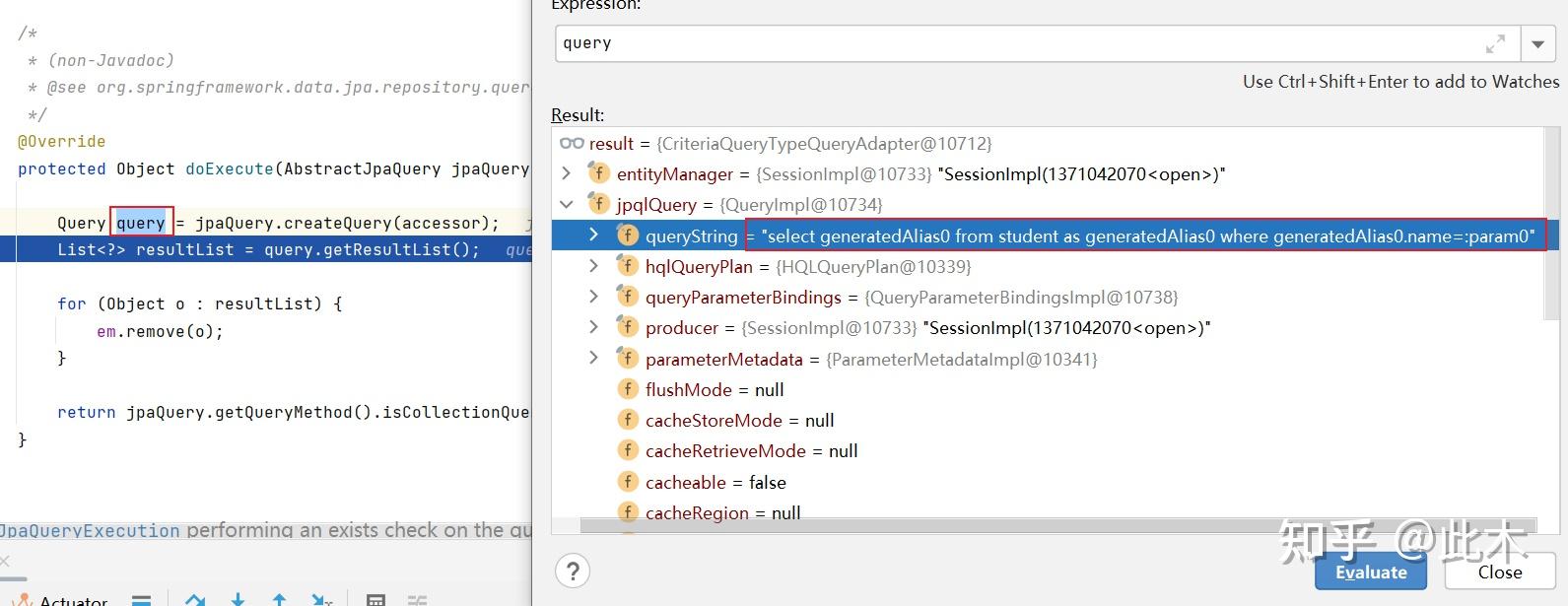Expand the parameterMetadata node
1568x606 pixels.
pos(593,359)
